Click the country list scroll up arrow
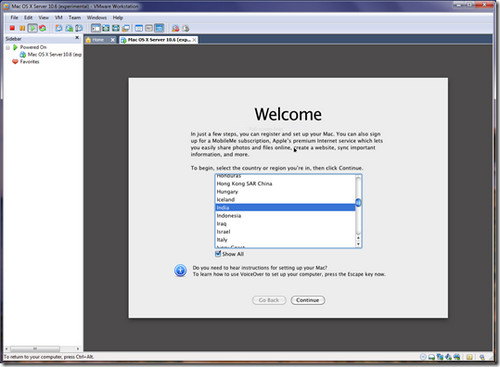The height and width of the screenshot is (367, 500). pyautogui.click(x=358, y=238)
